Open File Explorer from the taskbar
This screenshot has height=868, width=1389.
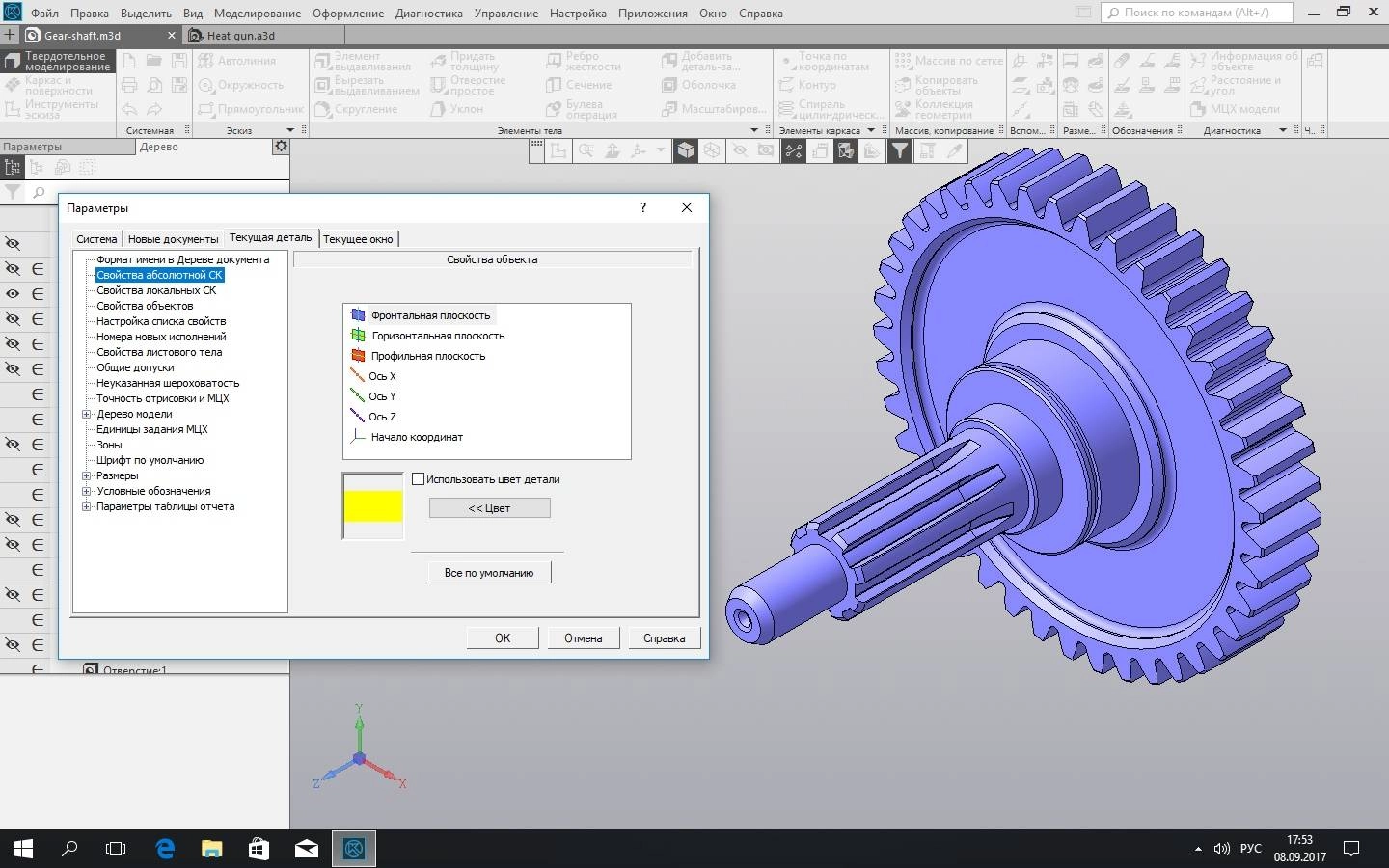click(x=212, y=849)
